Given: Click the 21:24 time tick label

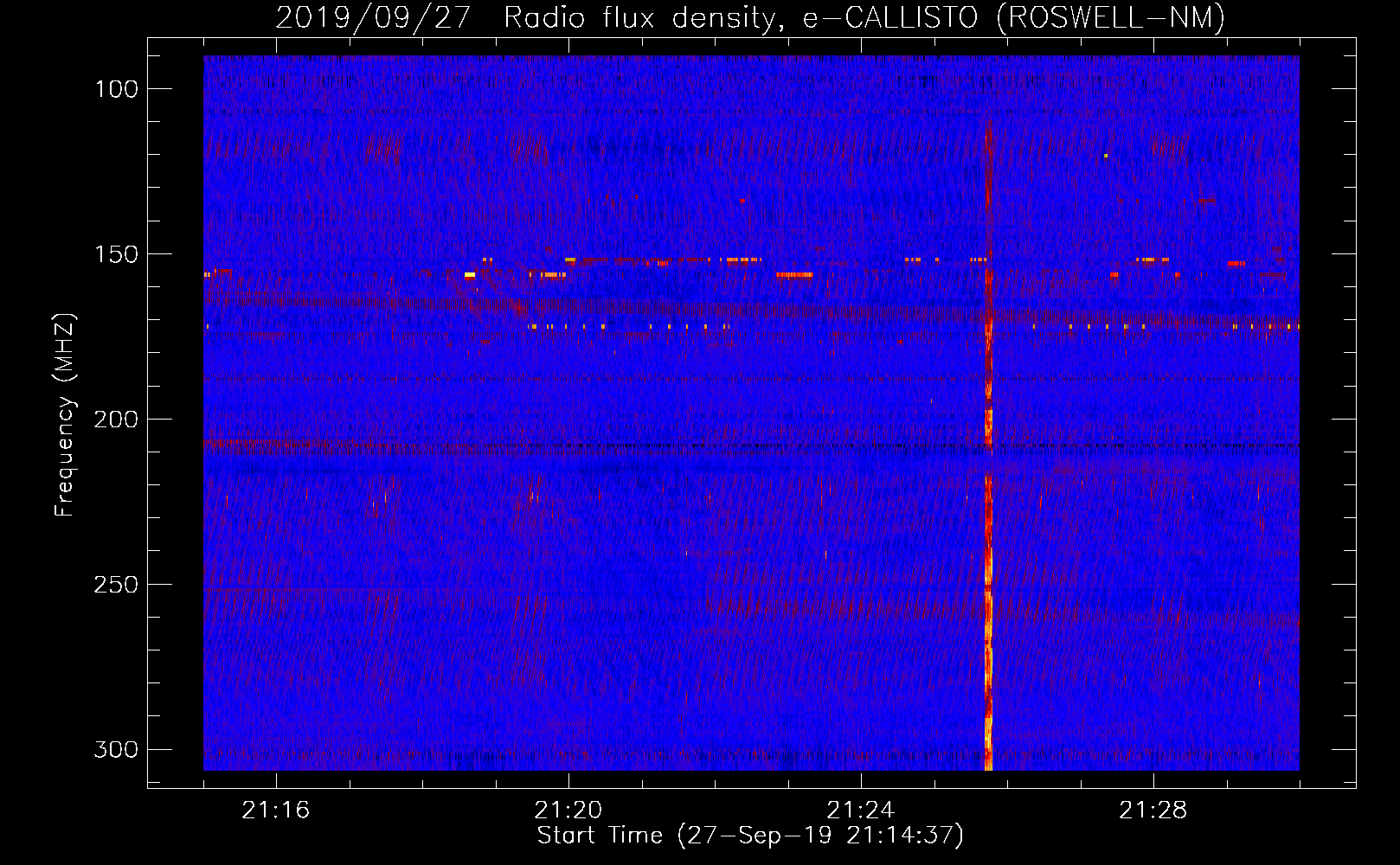Looking at the screenshot, I should click(861, 811).
